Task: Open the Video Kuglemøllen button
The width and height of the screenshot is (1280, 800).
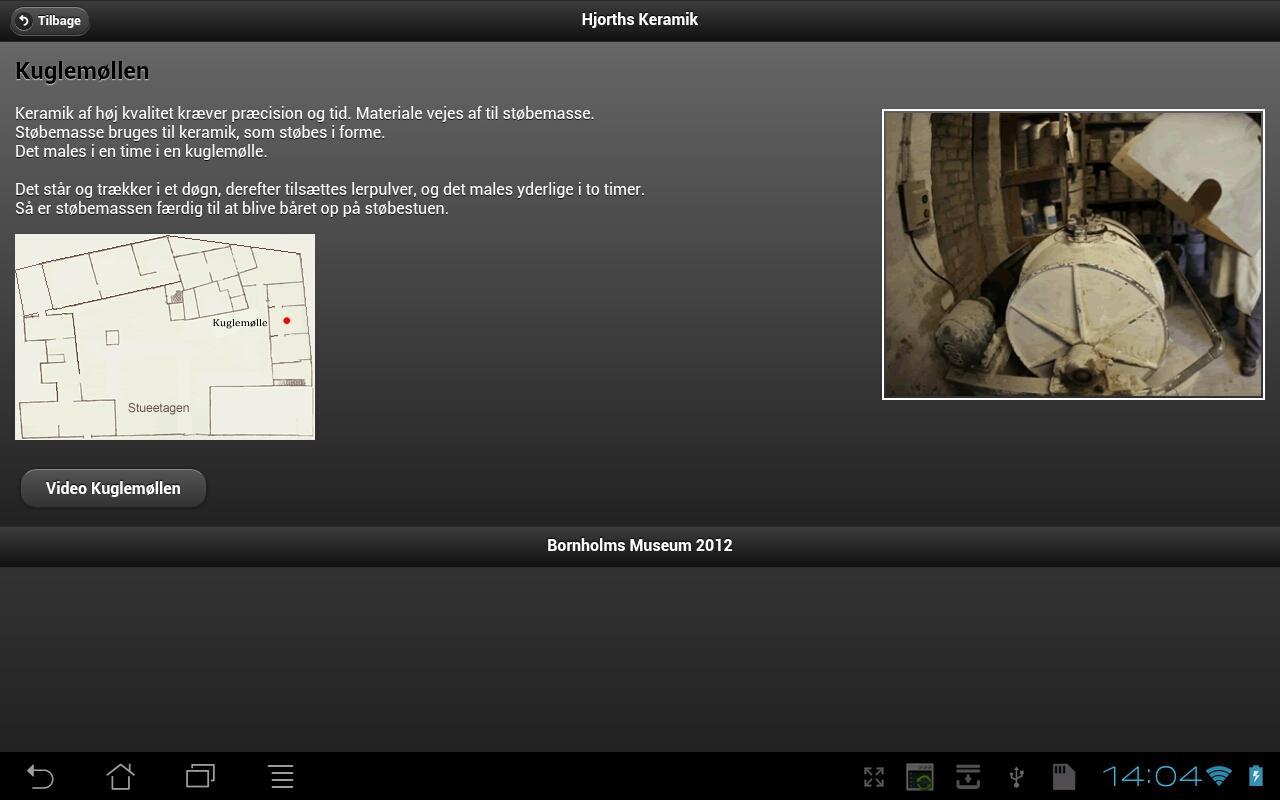Action: pyautogui.click(x=113, y=488)
